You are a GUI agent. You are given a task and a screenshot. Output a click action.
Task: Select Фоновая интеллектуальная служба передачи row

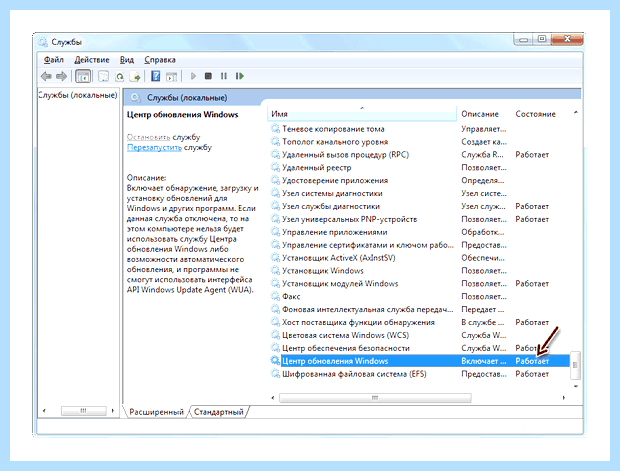point(419,309)
